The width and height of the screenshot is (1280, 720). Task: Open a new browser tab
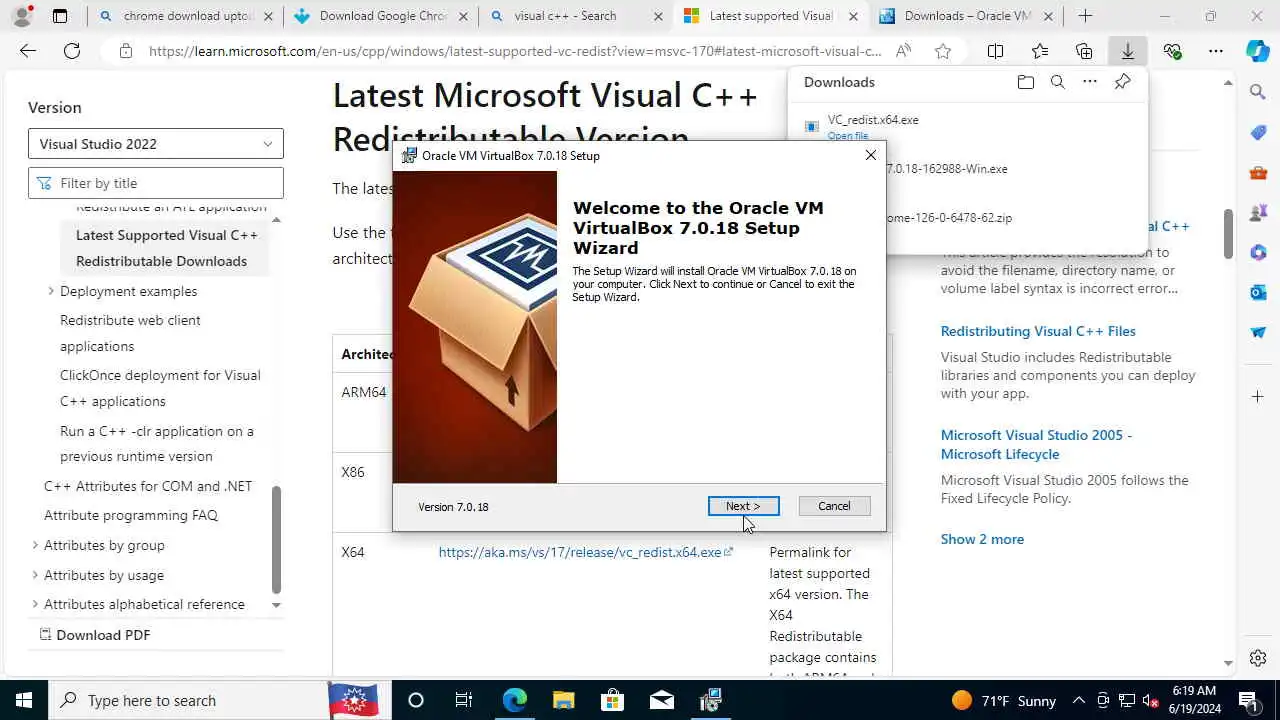click(1085, 16)
